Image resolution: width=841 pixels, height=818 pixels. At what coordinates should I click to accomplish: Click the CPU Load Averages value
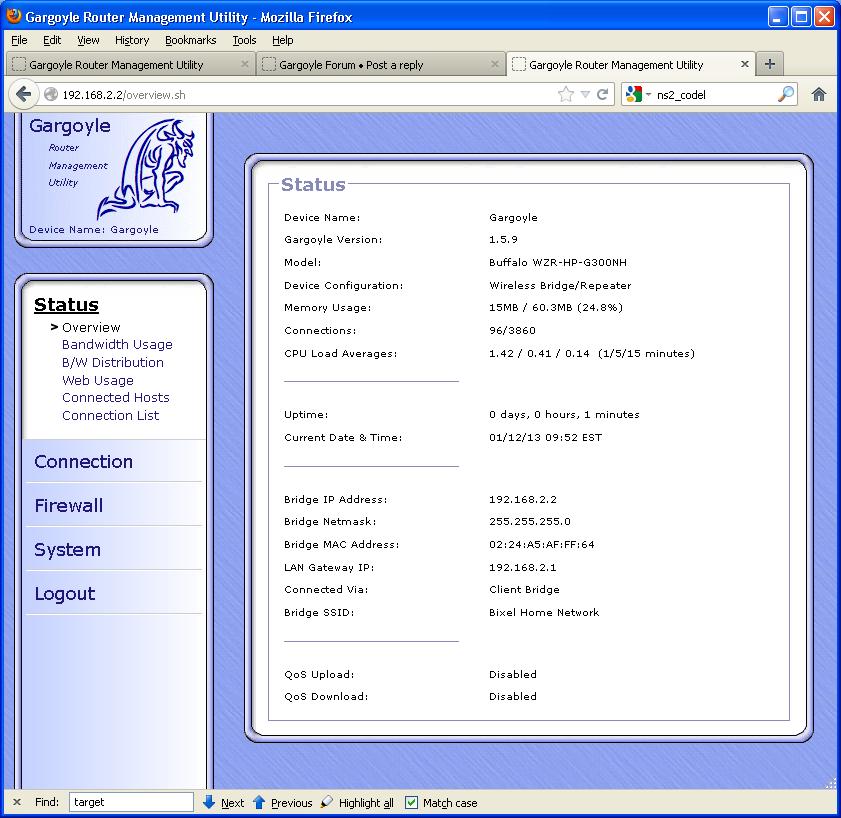(x=592, y=353)
